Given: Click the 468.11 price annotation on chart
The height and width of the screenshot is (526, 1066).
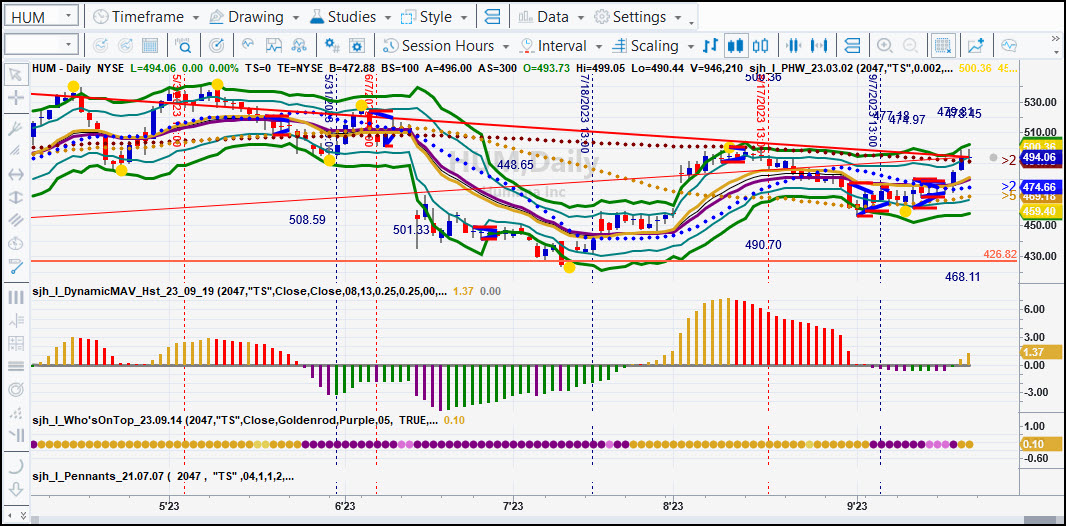Looking at the screenshot, I should tap(963, 277).
